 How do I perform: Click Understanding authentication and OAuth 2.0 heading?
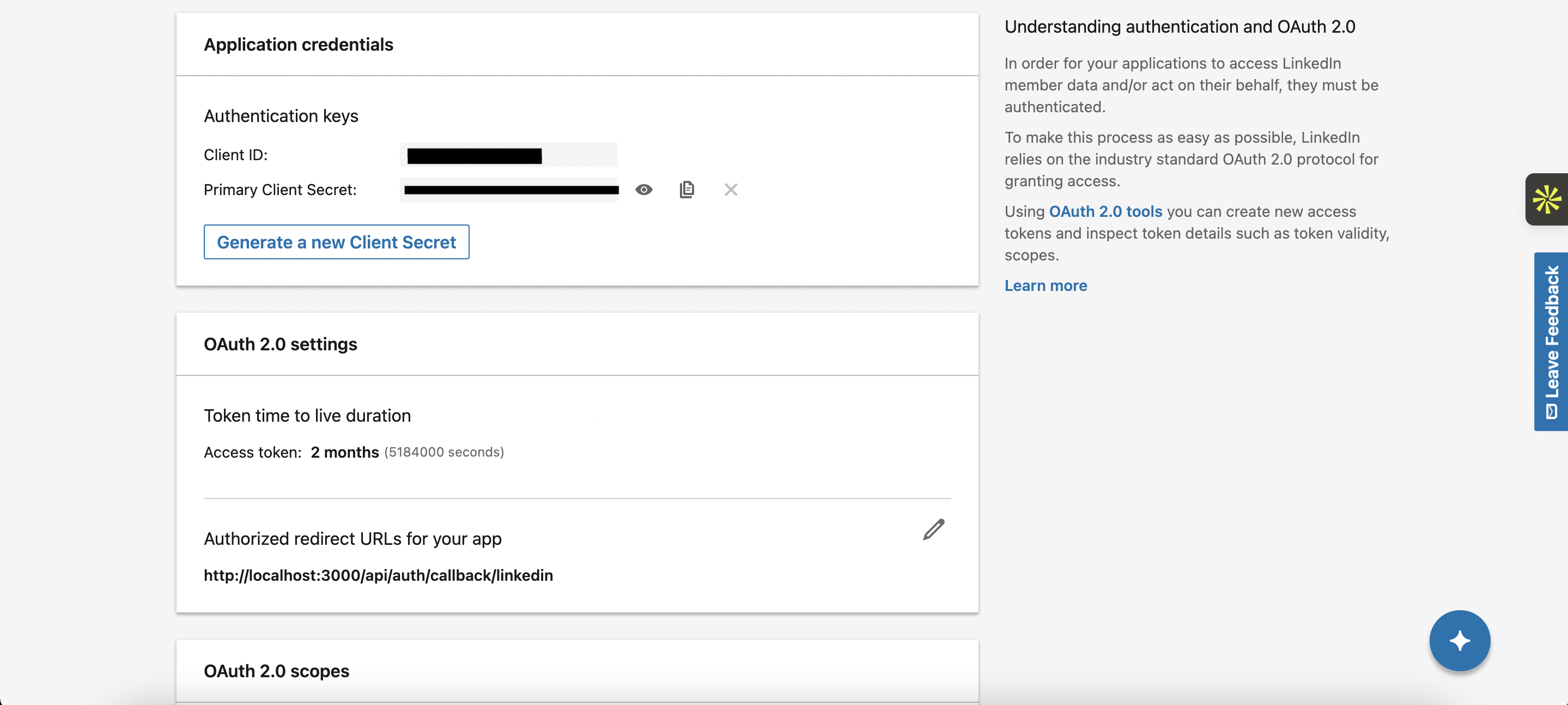(x=1179, y=27)
